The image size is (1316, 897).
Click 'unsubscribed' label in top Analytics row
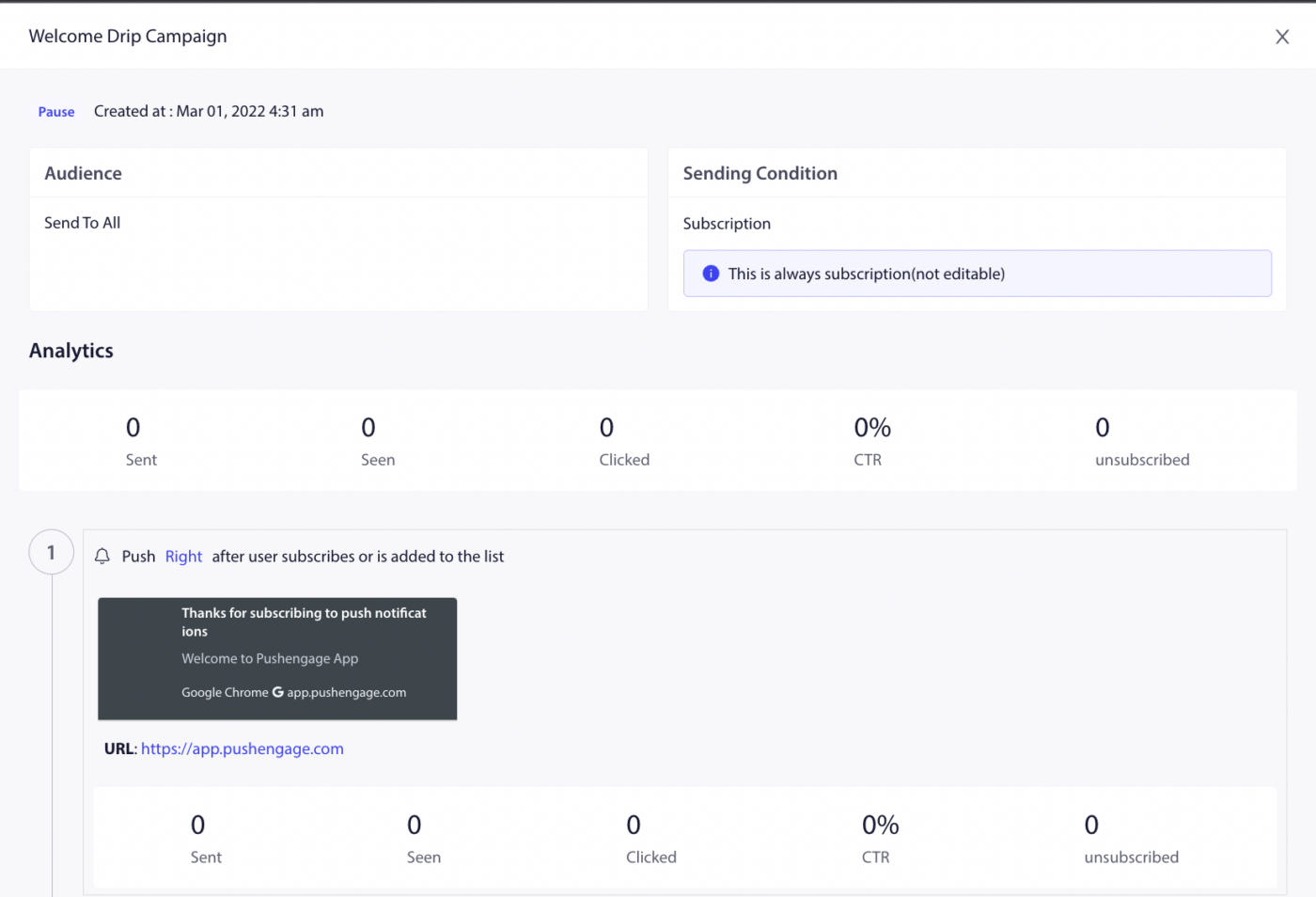[1142, 460]
